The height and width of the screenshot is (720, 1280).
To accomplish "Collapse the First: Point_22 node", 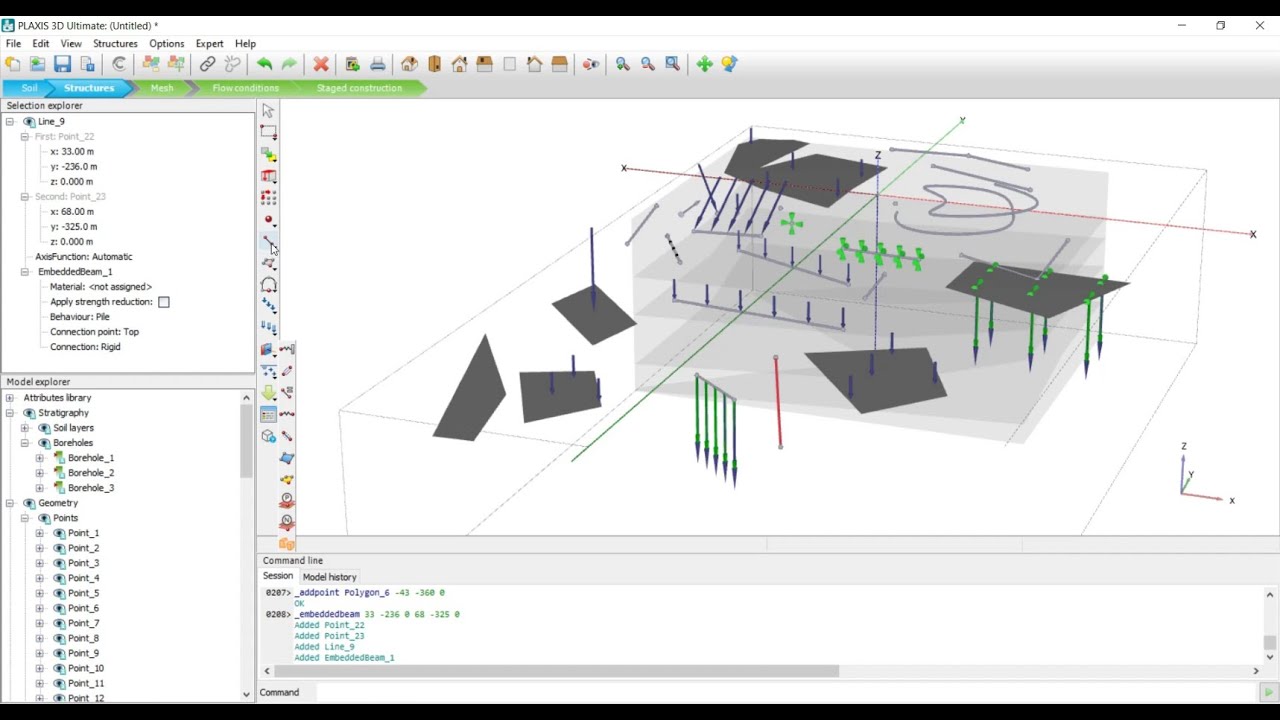I will 25,137.
